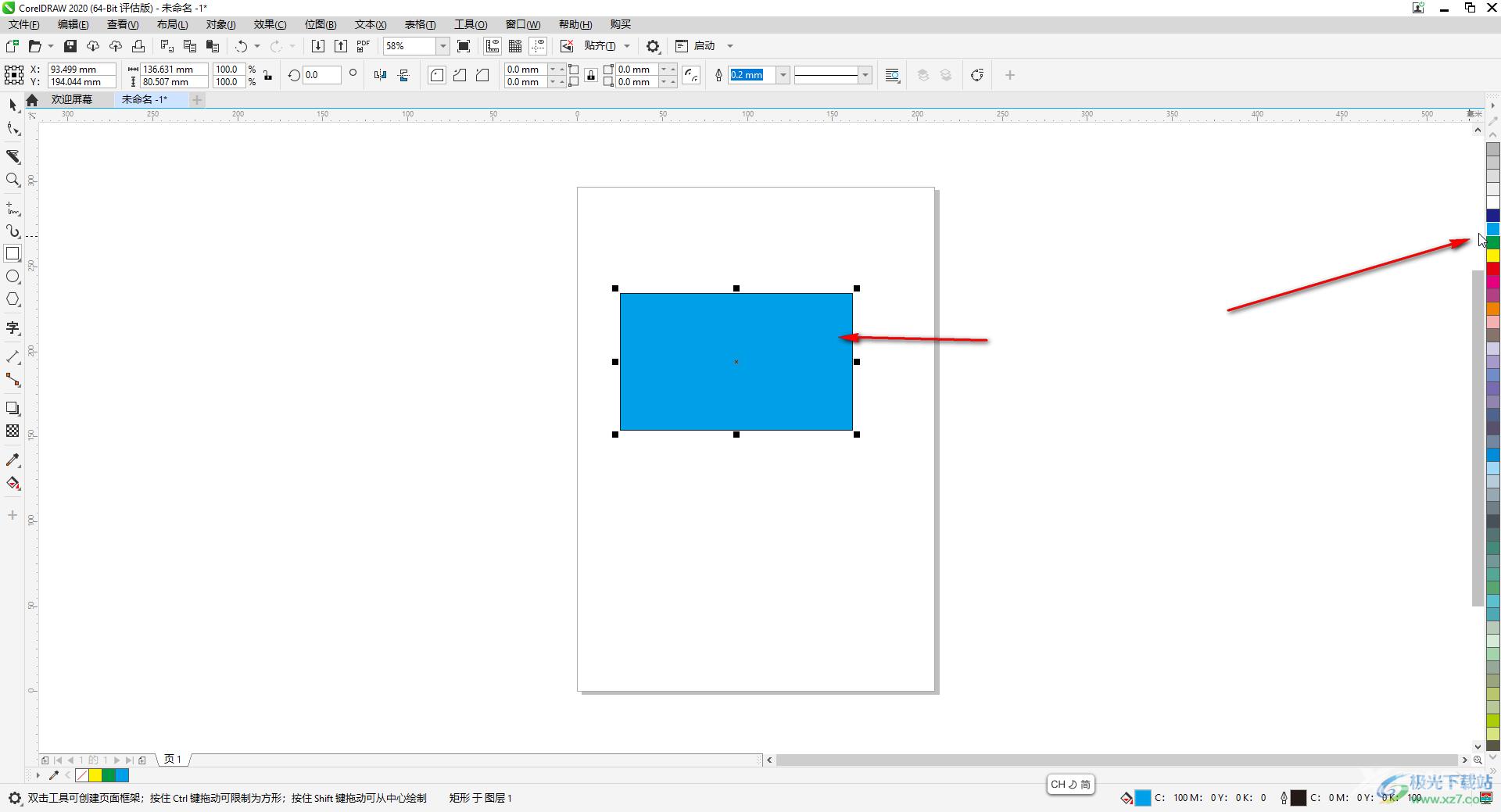This screenshot has height=812, width=1501.
Task: Click Convert to curves icon
Action: [x=976, y=75]
